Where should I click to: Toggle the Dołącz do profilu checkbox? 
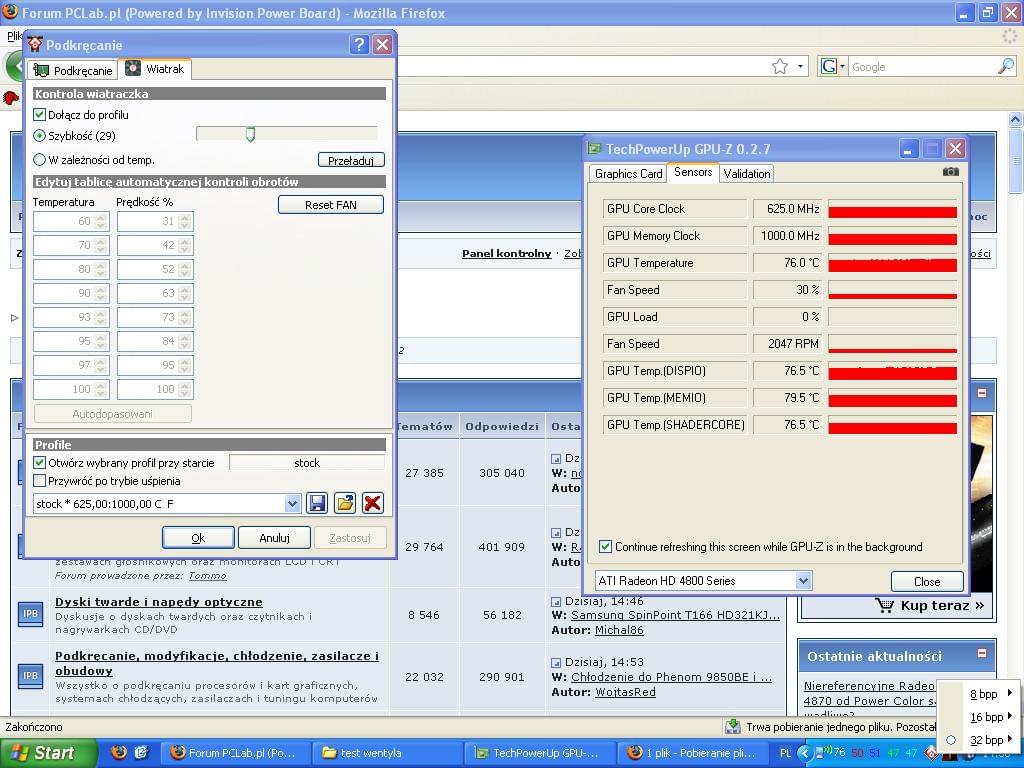40,115
